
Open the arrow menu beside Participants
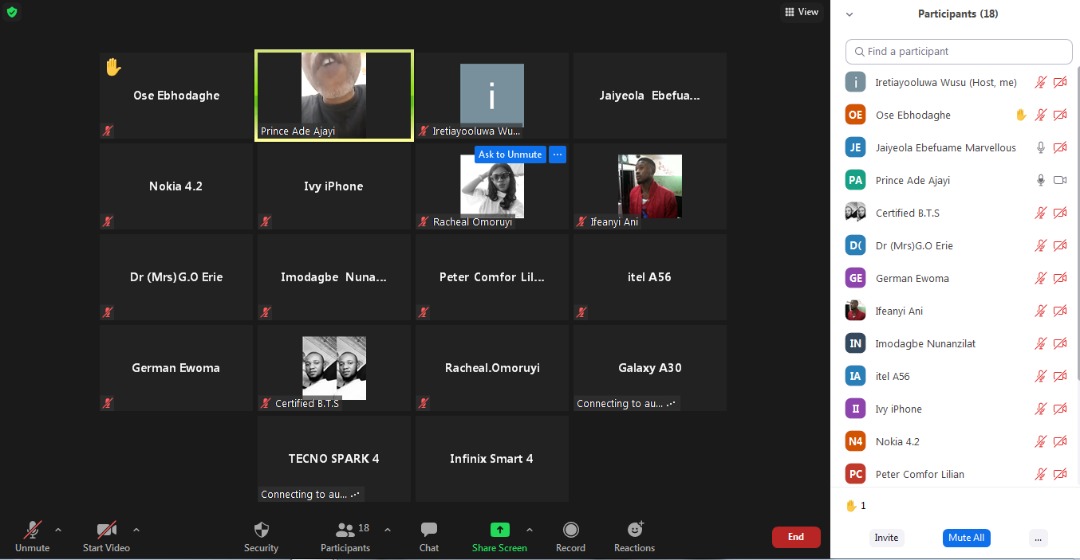click(387, 530)
